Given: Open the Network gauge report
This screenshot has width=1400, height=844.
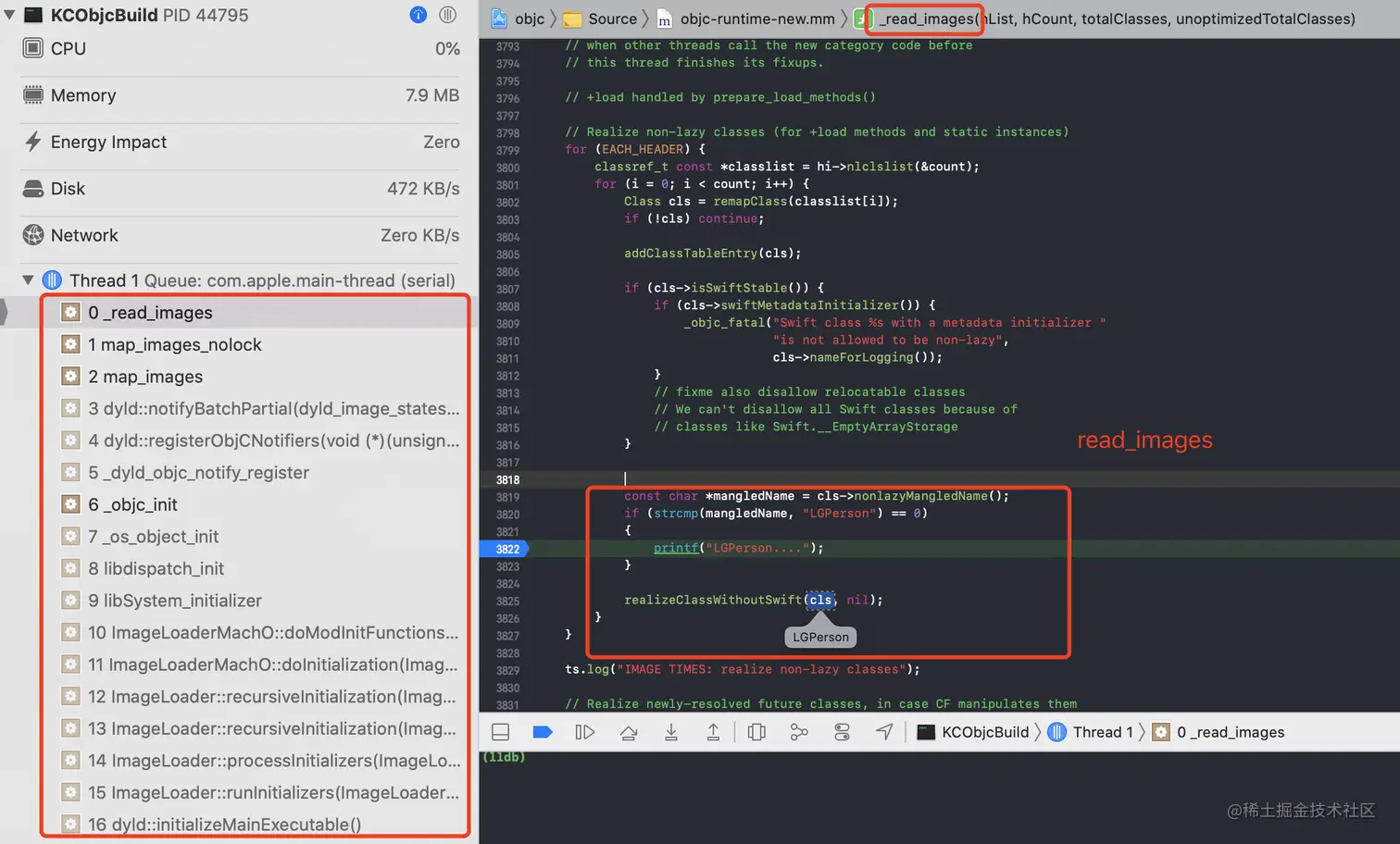Looking at the screenshot, I should click(x=240, y=235).
